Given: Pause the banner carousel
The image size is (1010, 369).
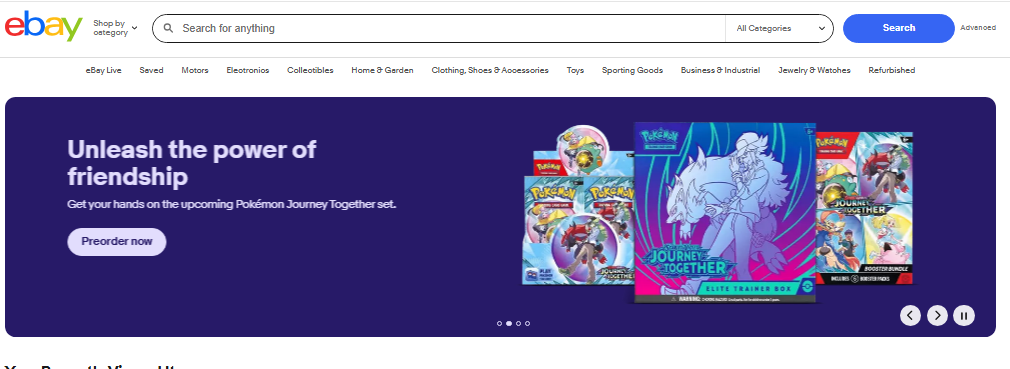Looking at the screenshot, I should pyautogui.click(x=964, y=316).
